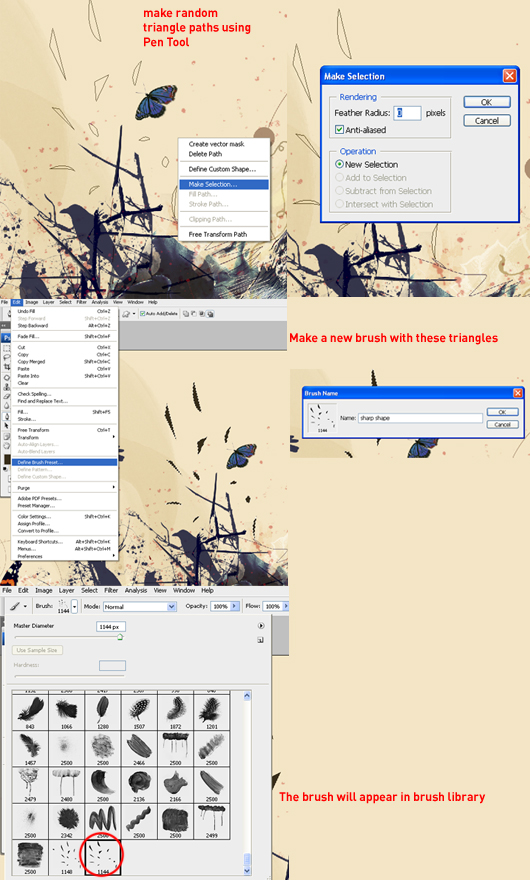
Task: Toggle the Auto Add/Delete checkbox
Action: [x=143, y=314]
